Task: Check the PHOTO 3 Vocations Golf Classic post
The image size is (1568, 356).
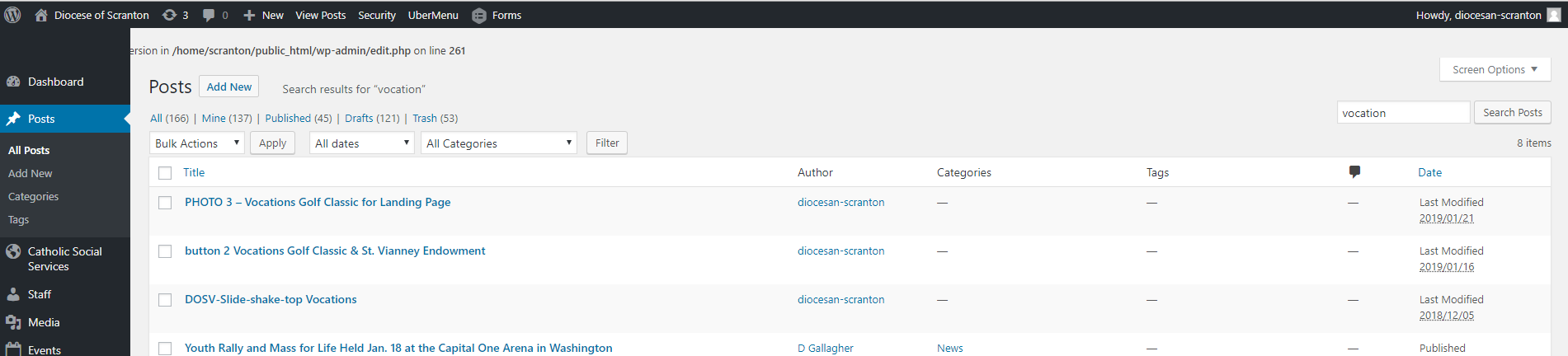Action: pos(165,203)
